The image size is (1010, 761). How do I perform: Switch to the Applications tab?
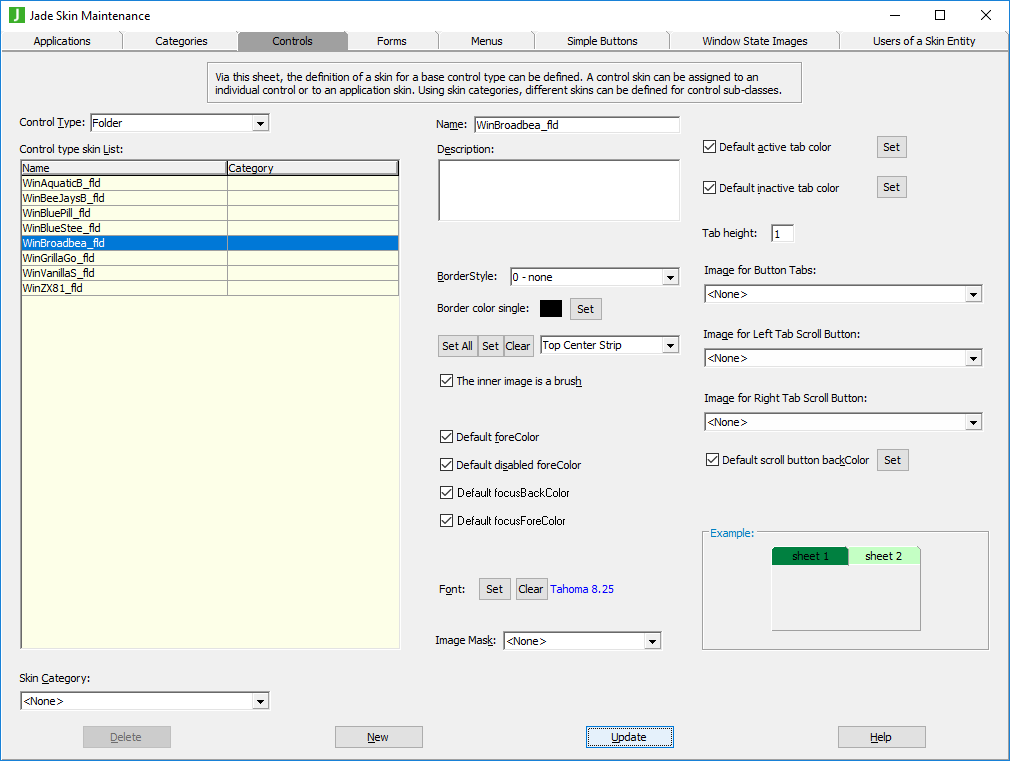click(62, 41)
